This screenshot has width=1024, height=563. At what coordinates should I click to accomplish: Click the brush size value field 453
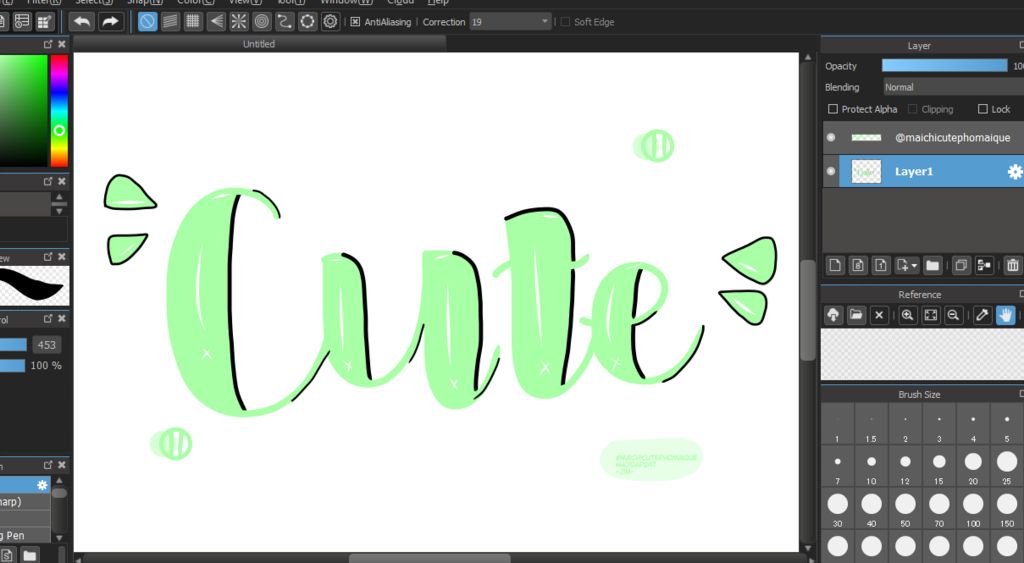click(x=46, y=345)
